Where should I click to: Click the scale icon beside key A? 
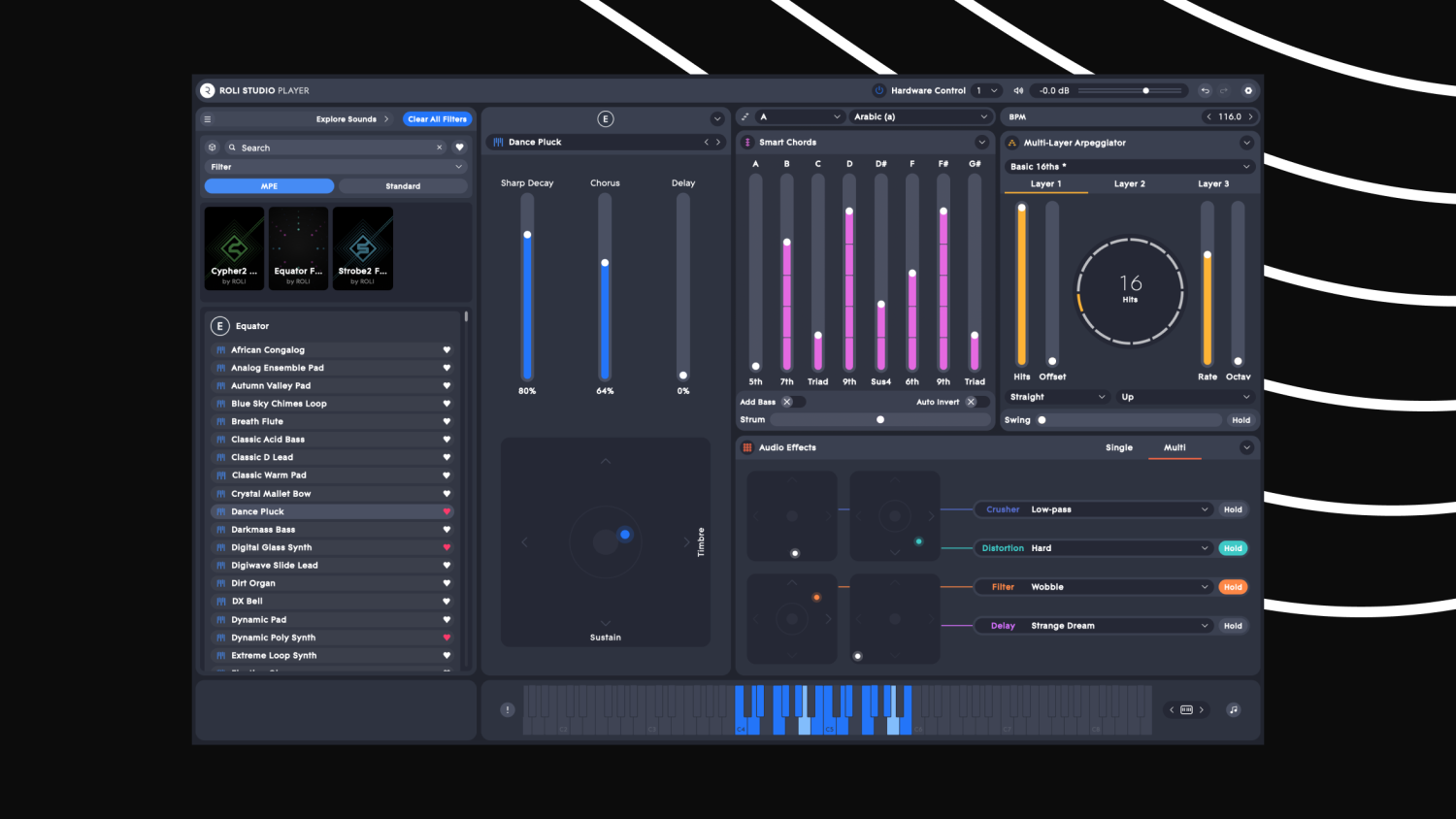745,116
